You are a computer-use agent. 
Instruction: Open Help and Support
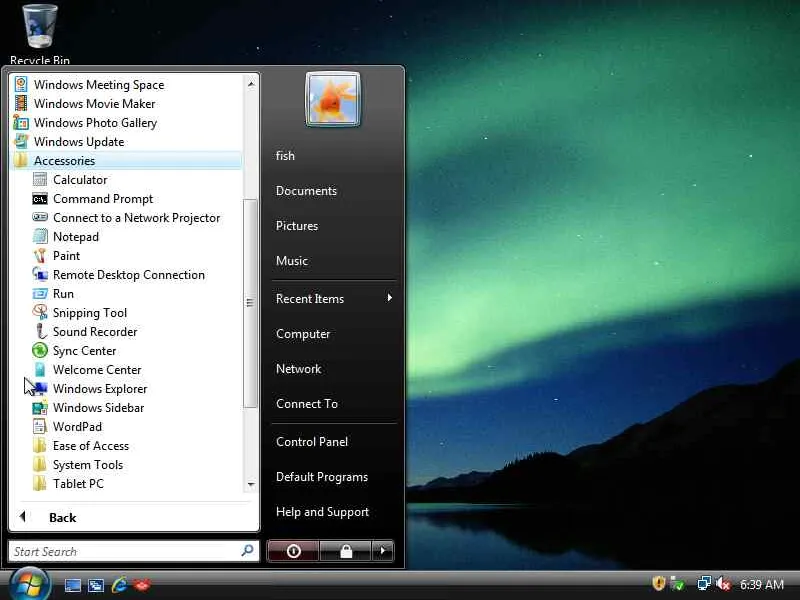point(322,512)
